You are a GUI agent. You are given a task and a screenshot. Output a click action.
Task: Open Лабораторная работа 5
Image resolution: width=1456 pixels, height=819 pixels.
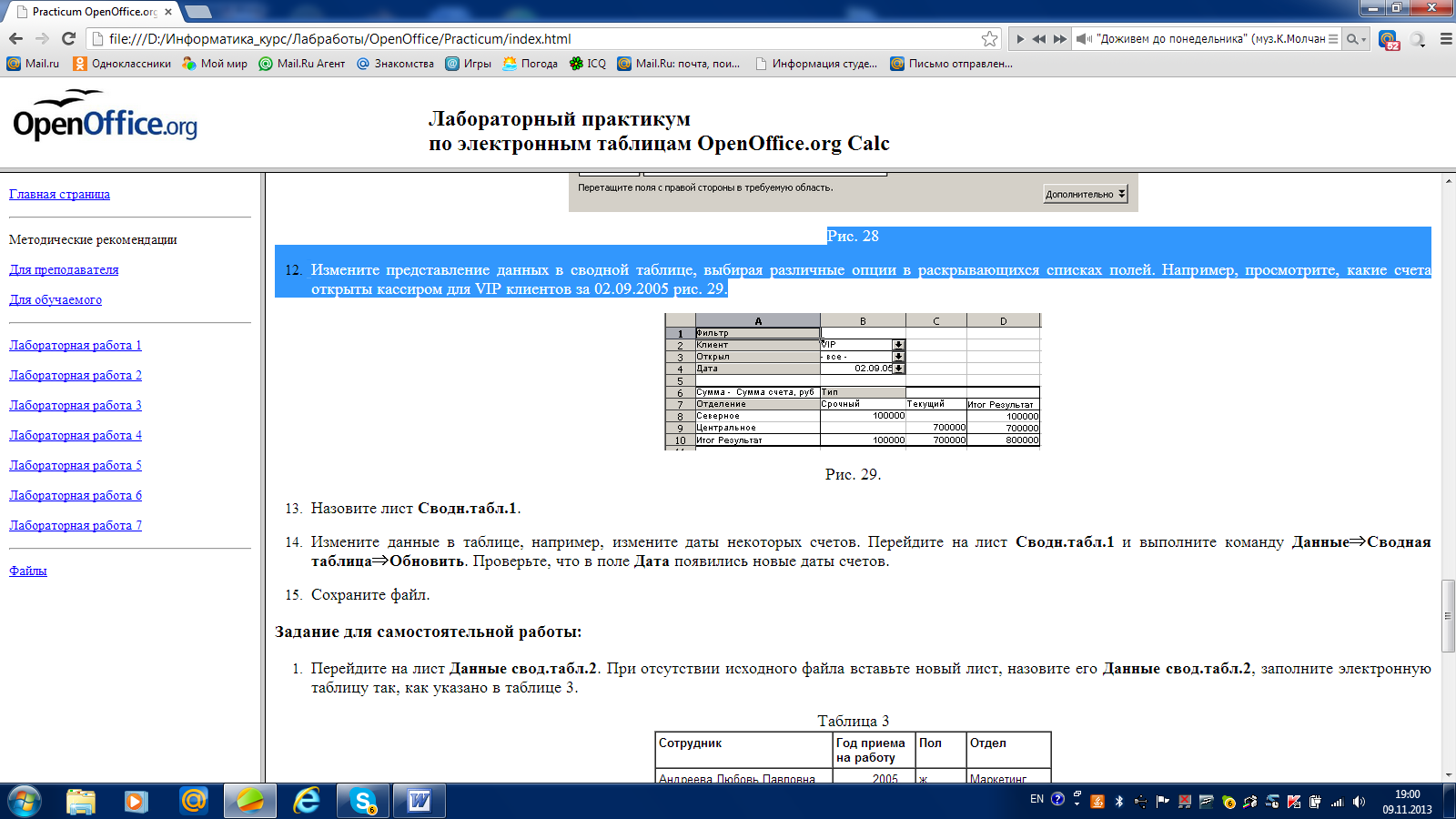point(76,465)
